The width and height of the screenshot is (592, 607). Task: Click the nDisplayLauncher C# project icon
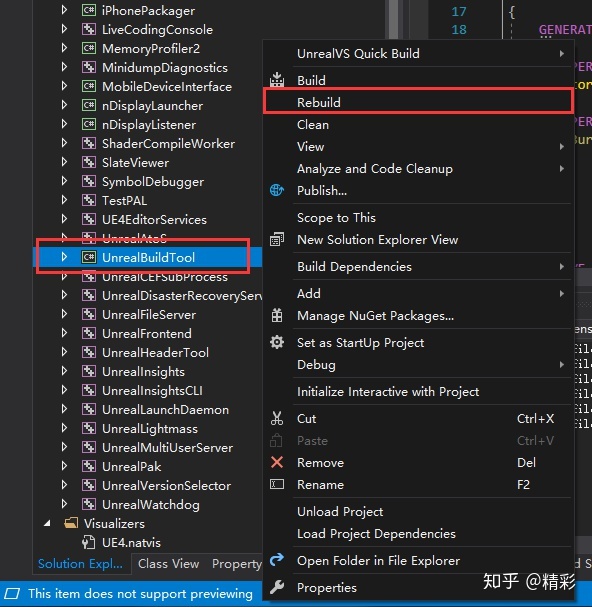pos(89,105)
